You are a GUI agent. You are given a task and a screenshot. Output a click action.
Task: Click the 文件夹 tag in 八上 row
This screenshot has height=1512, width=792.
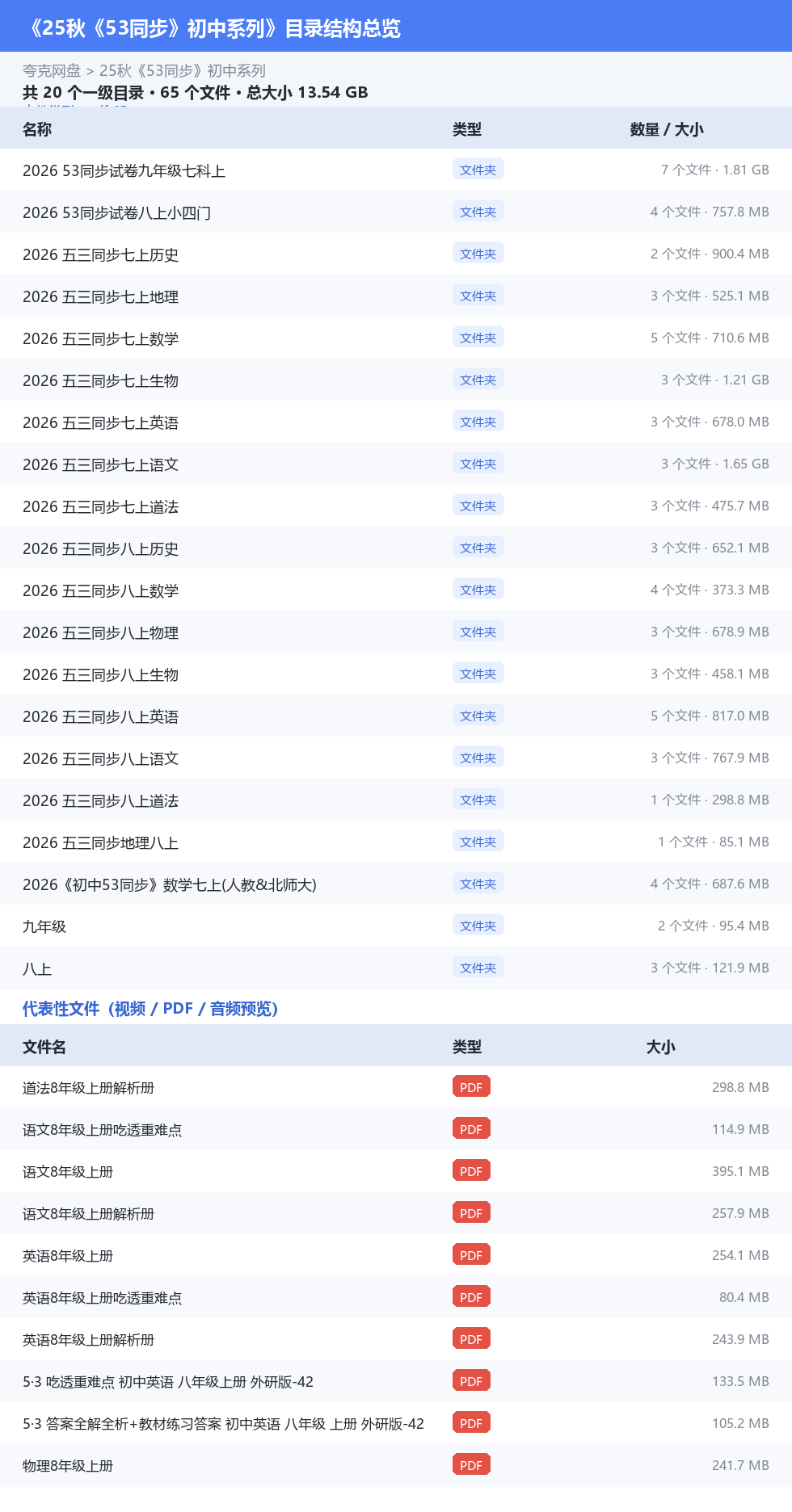[x=478, y=968]
